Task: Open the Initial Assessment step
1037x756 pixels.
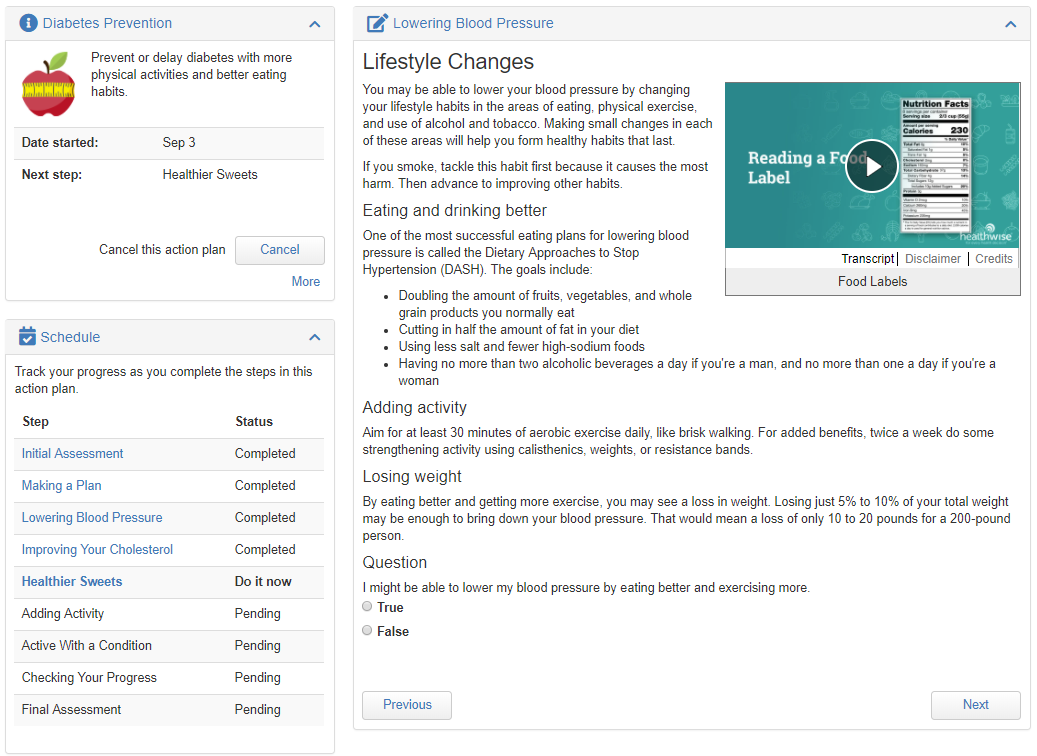Action: tap(72, 454)
